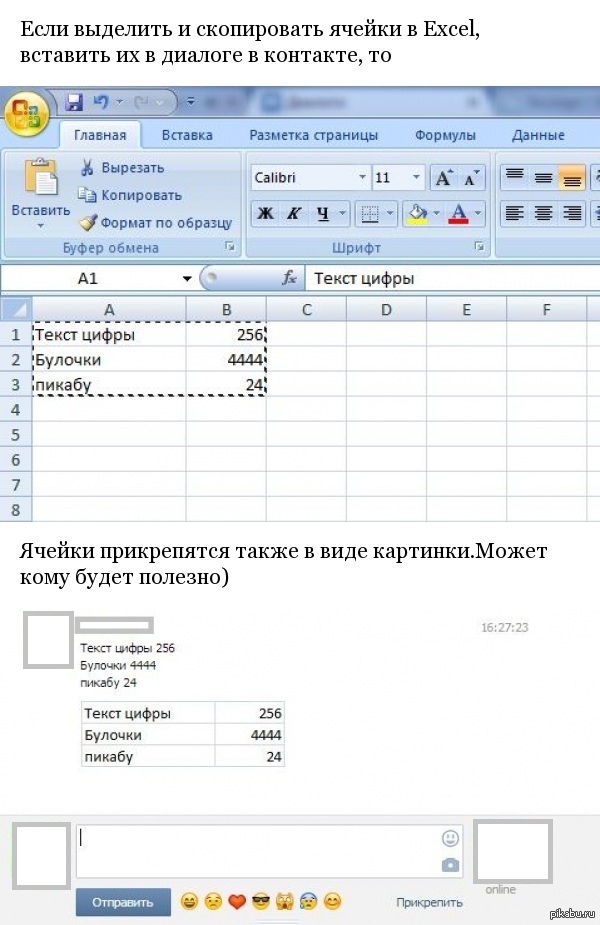Insert the sunglasses face emoji
600x925 pixels.
pos(261,901)
